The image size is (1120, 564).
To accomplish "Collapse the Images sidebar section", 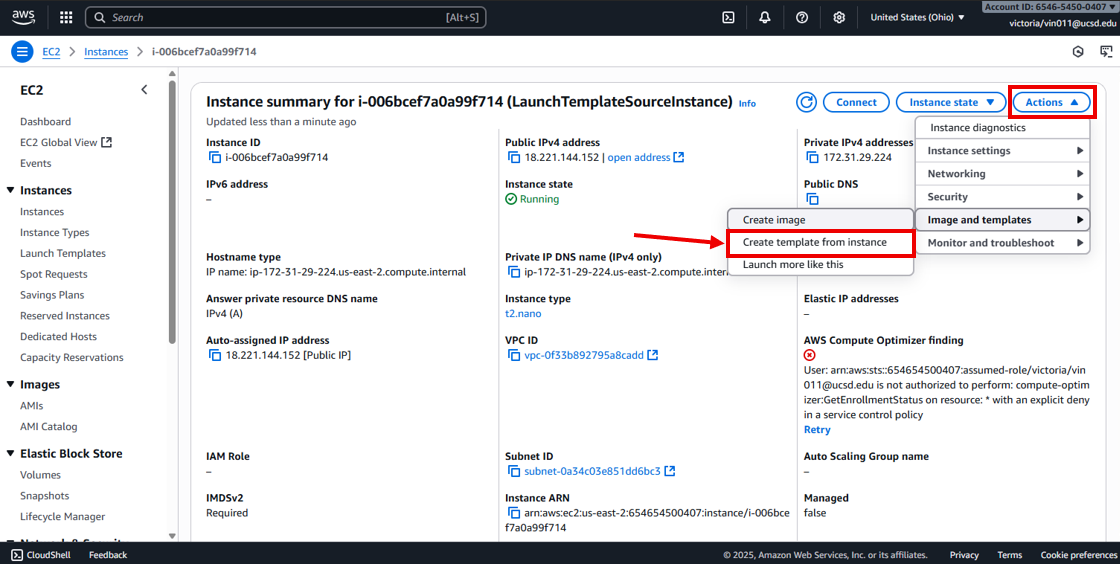I will coord(10,384).
